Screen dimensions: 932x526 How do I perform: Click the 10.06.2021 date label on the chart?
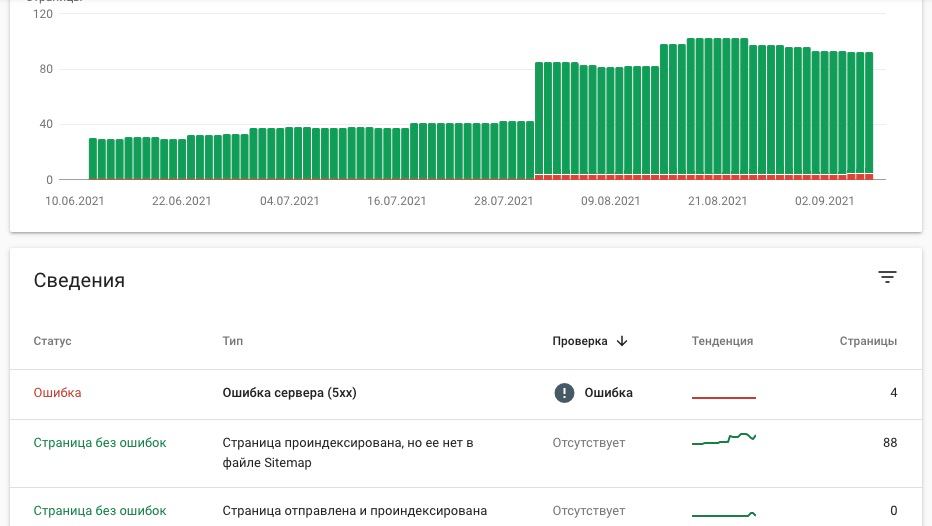(x=75, y=201)
